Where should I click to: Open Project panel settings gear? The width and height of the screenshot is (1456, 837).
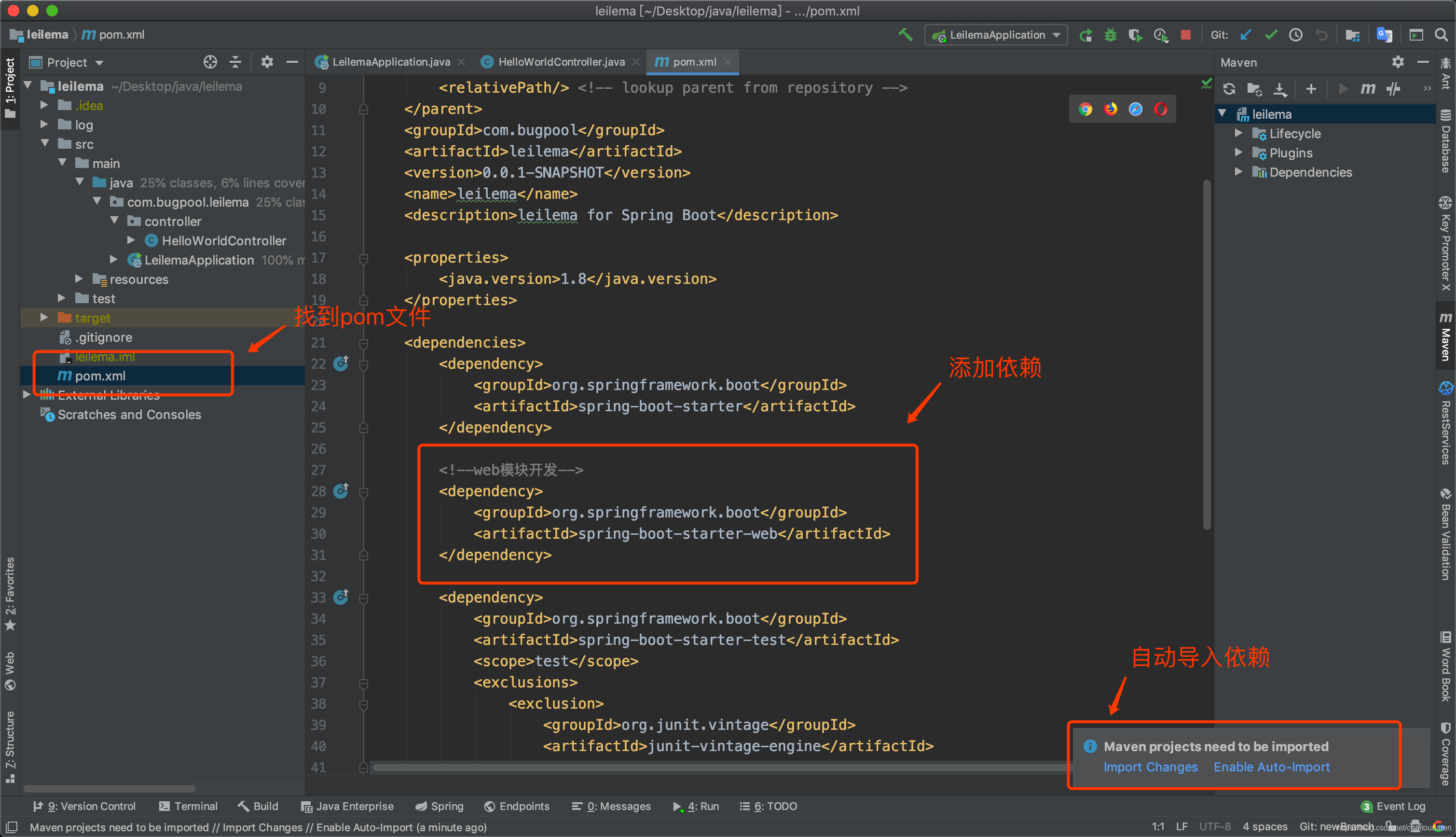tap(267, 62)
